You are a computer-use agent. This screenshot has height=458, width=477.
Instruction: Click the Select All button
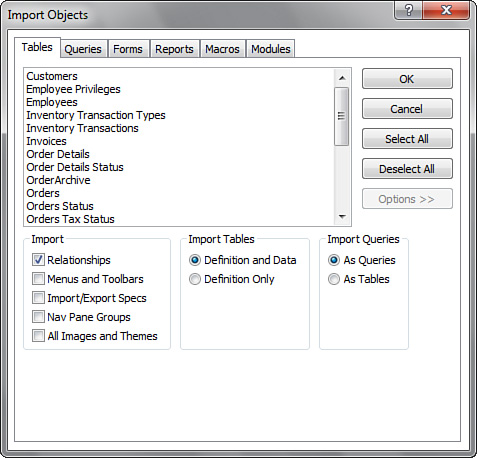[407, 139]
